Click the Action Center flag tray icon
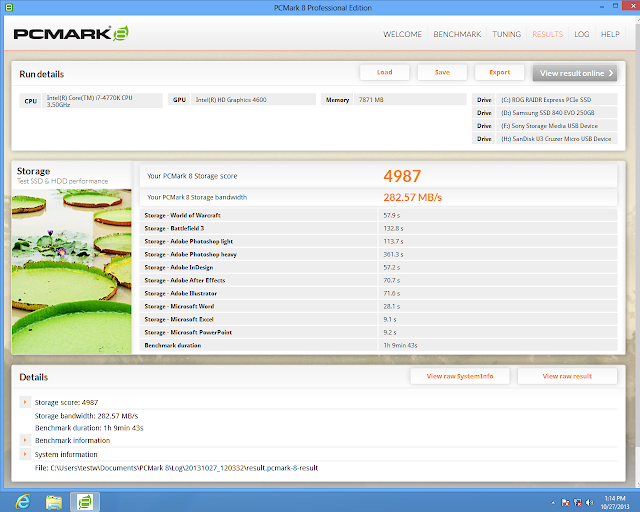 (x=565, y=503)
